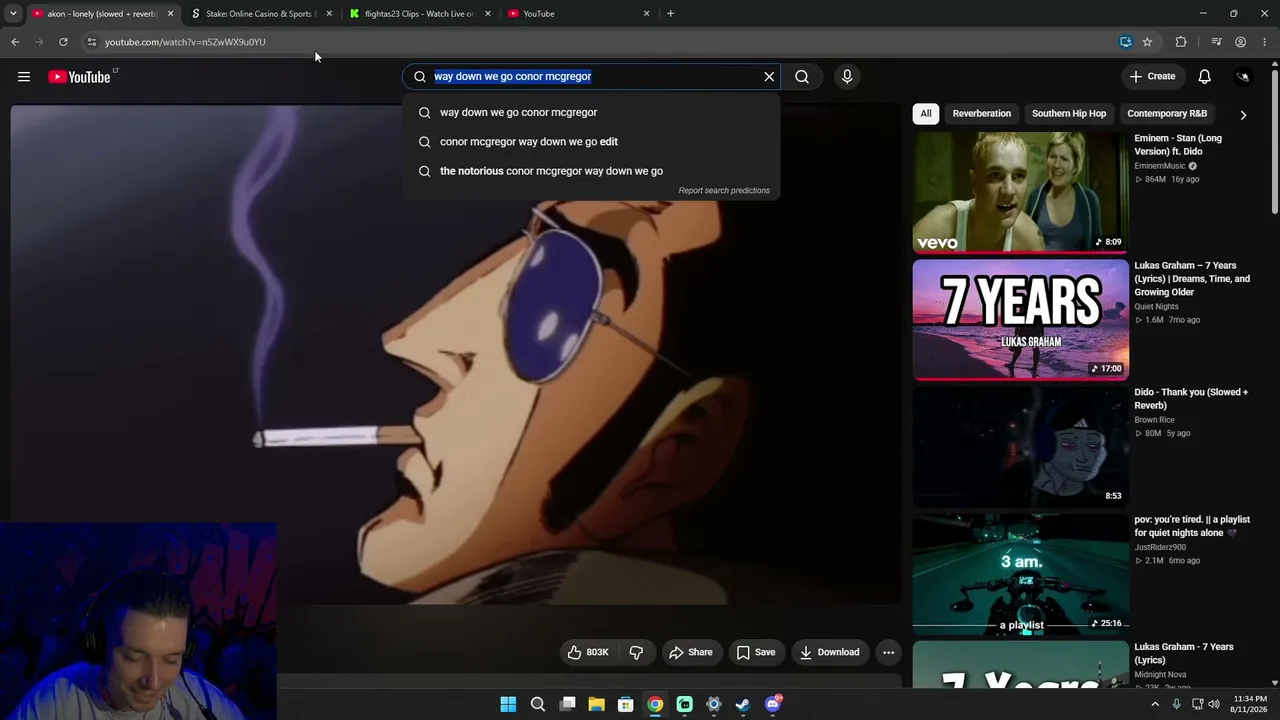Open the 7 Years Lukas Graham thumbnail
1280x720 pixels.
click(1020, 319)
